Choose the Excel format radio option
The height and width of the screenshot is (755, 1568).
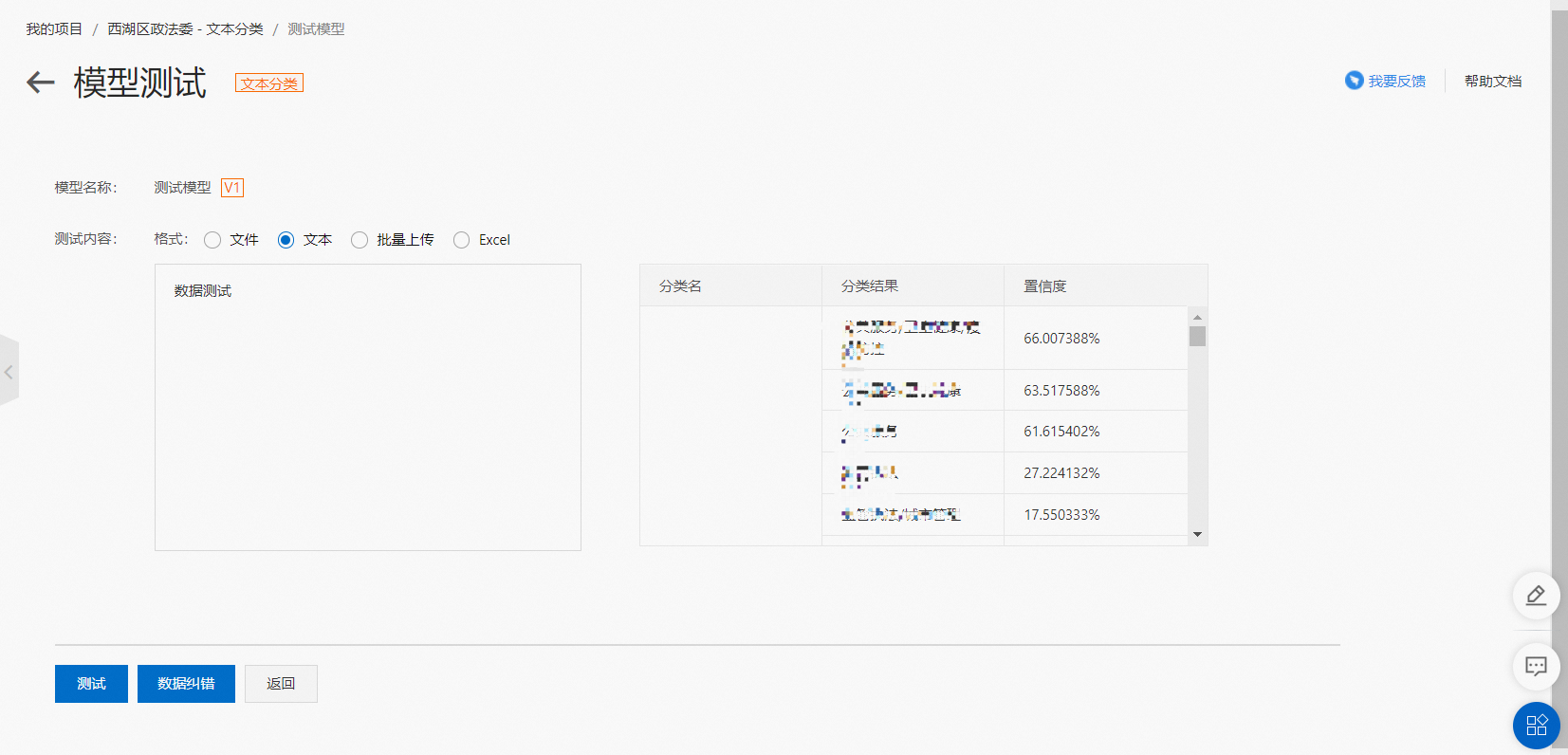461,240
